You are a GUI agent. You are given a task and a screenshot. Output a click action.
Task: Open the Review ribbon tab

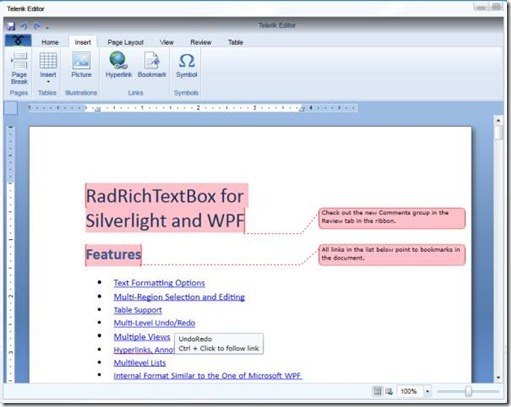[201, 42]
